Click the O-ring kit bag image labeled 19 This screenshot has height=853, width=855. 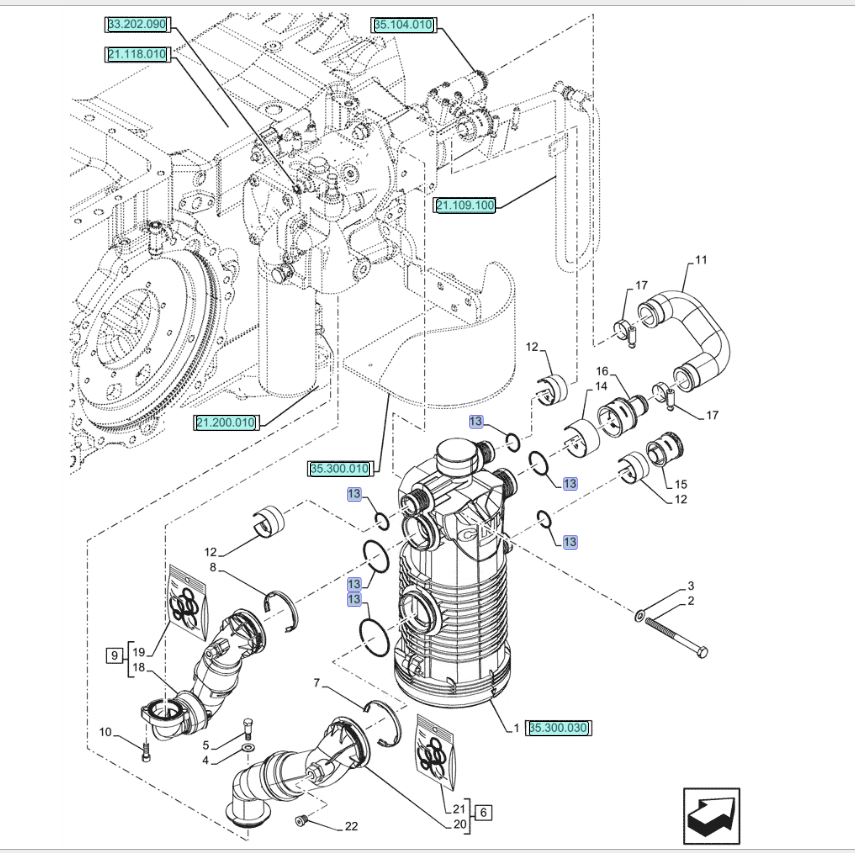click(x=188, y=602)
